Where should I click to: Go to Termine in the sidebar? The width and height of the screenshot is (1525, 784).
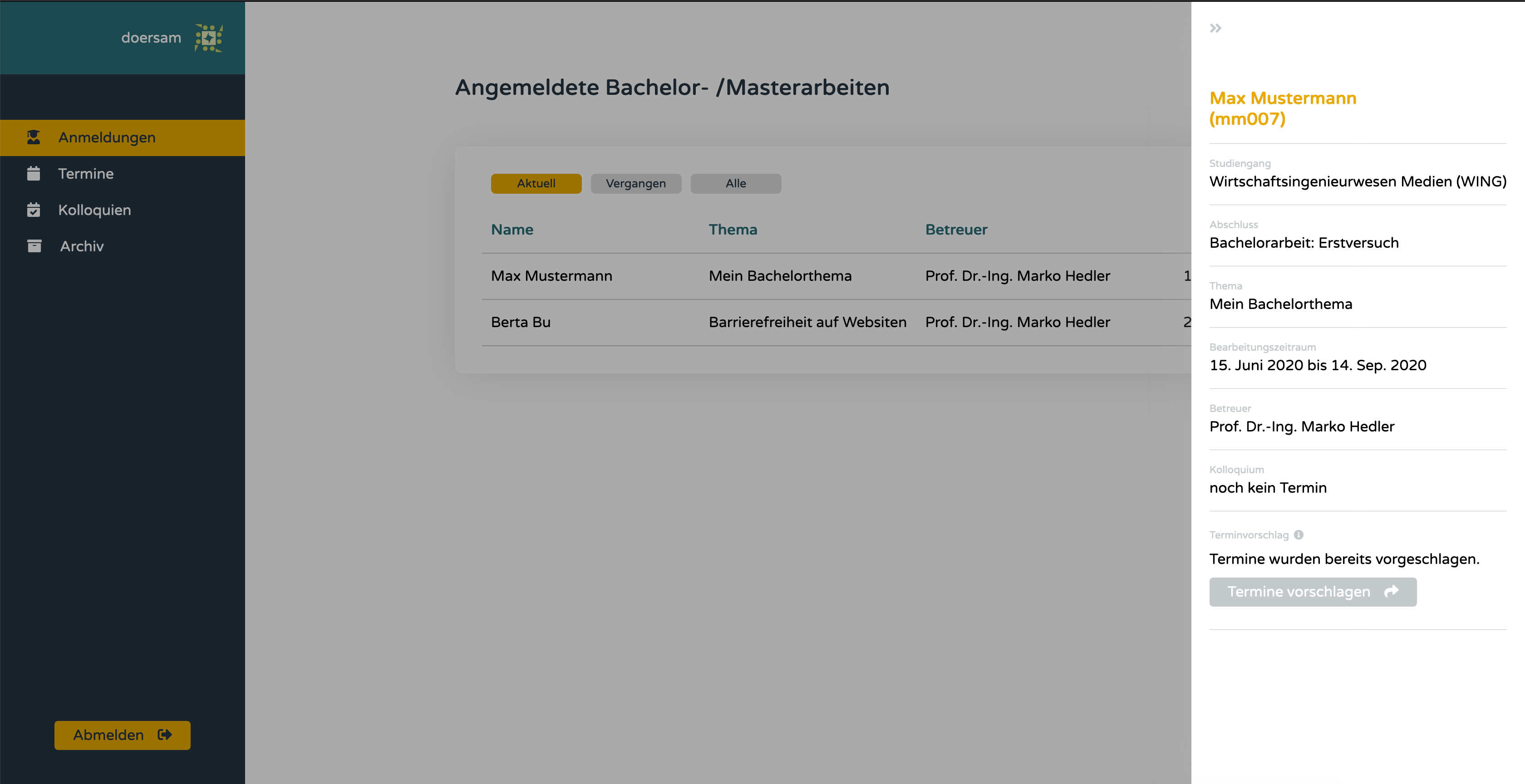click(123, 174)
